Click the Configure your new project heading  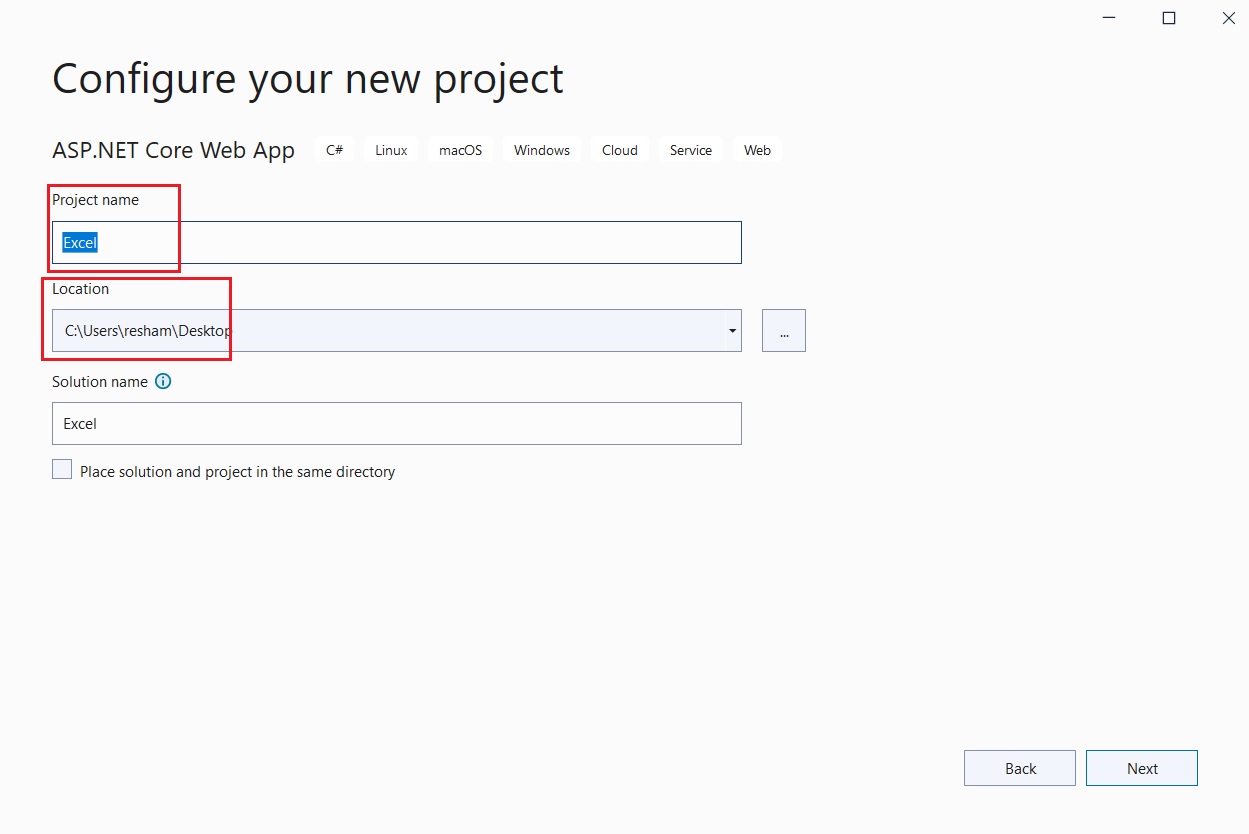tap(308, 79)
